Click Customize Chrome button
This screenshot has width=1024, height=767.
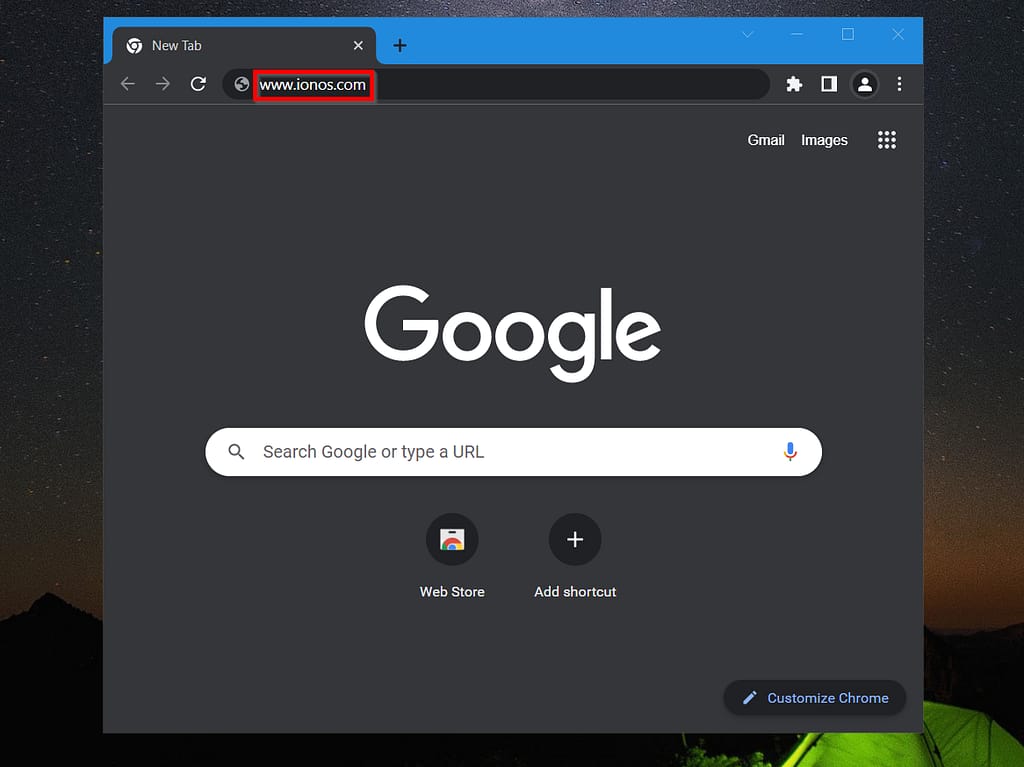pyautogui.click(x=814, y=698)
